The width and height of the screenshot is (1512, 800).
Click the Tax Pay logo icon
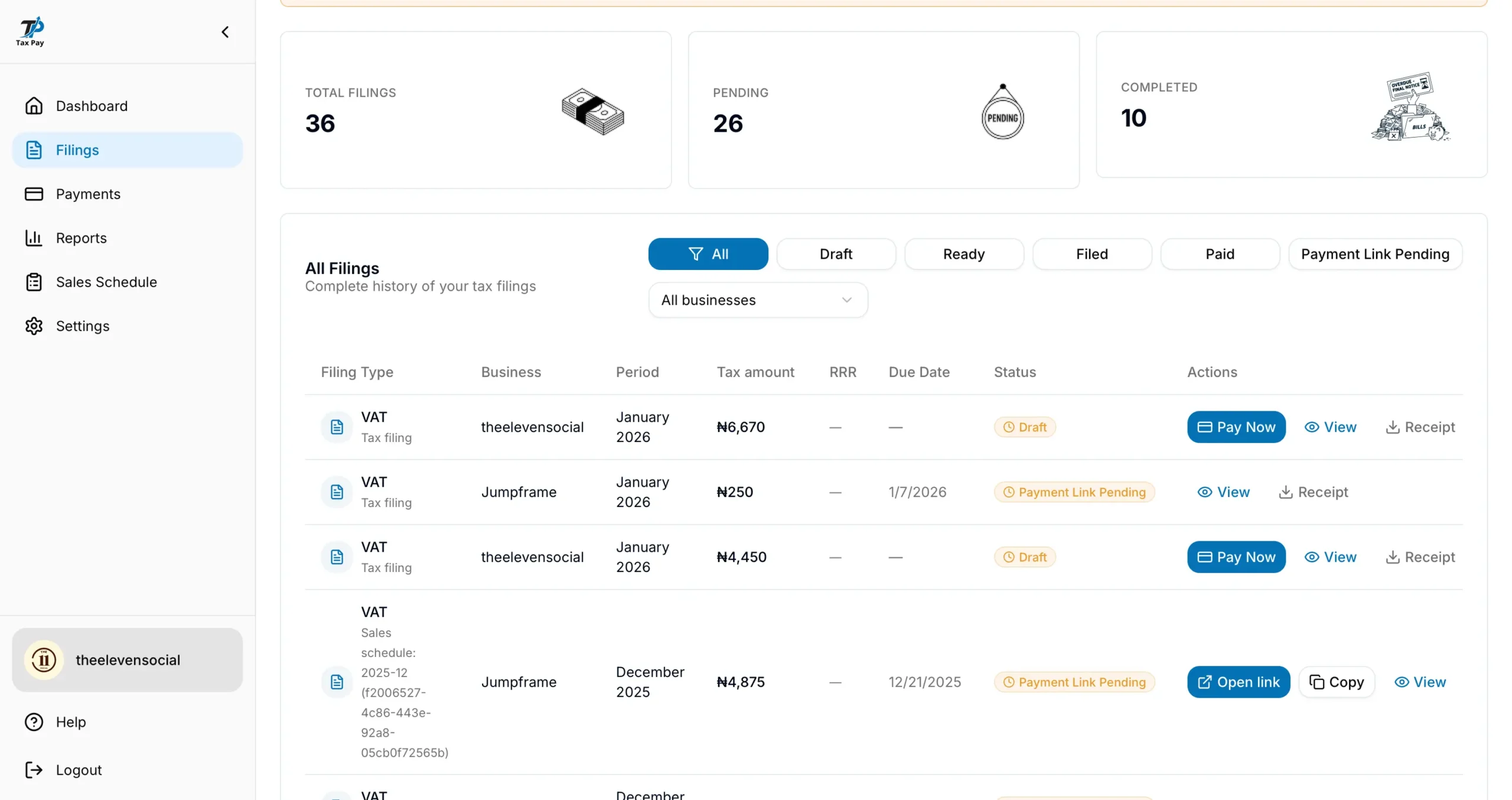30,31
